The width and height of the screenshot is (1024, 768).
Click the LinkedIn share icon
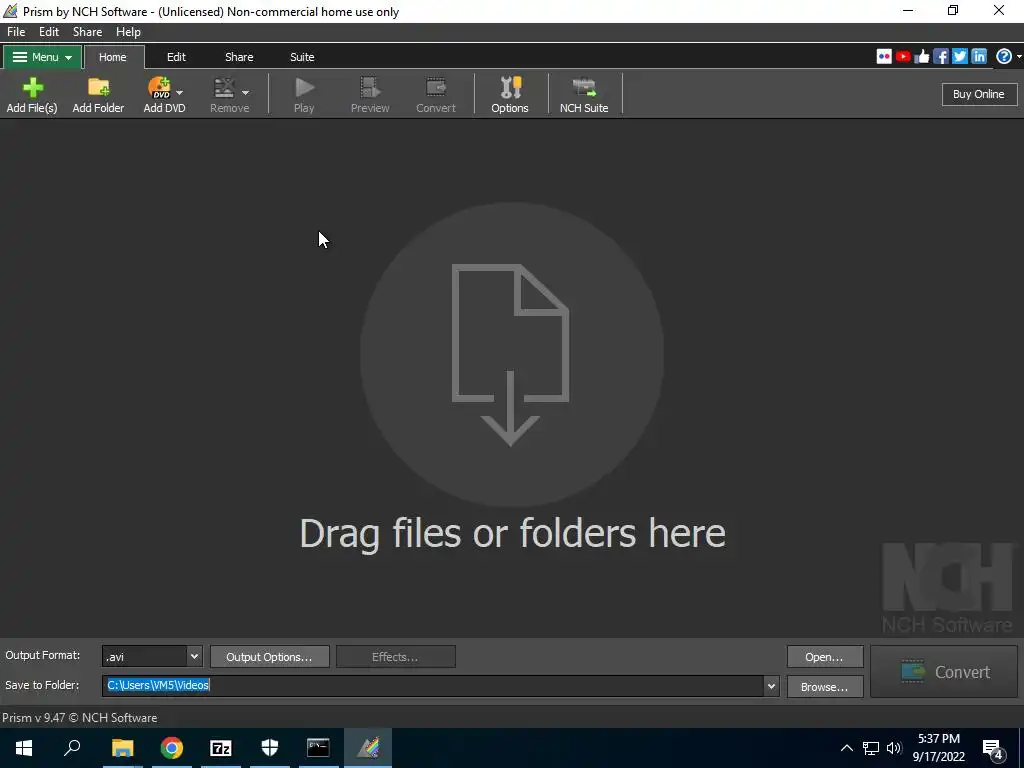click(x=979, y=57)
